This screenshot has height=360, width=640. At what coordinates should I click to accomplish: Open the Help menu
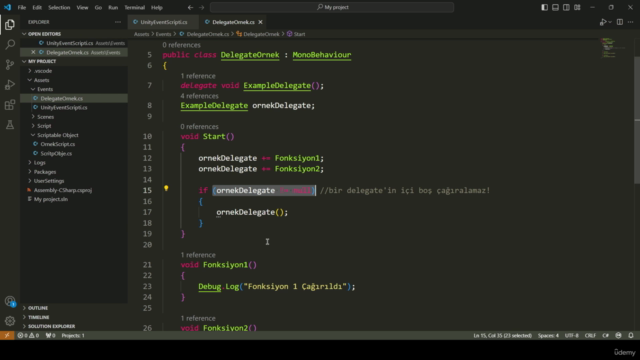157,7
